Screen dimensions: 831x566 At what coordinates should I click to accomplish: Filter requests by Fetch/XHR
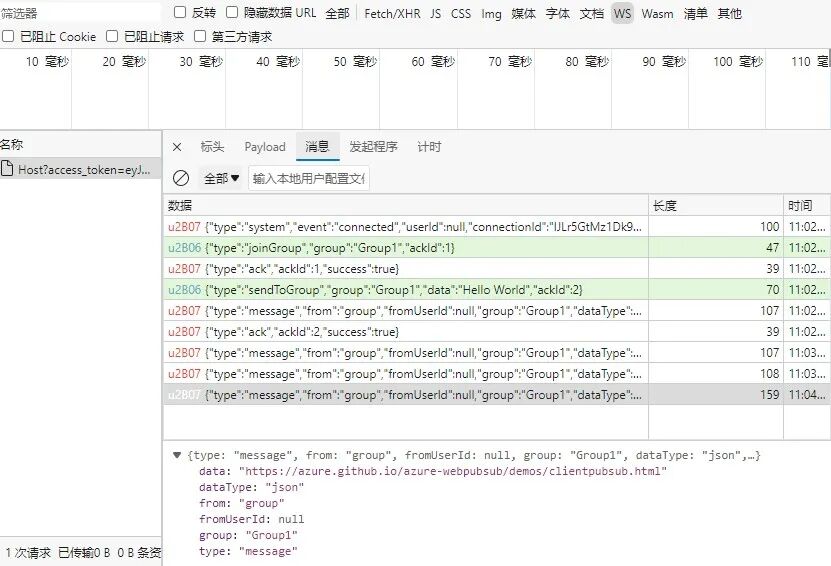point(392,13)
